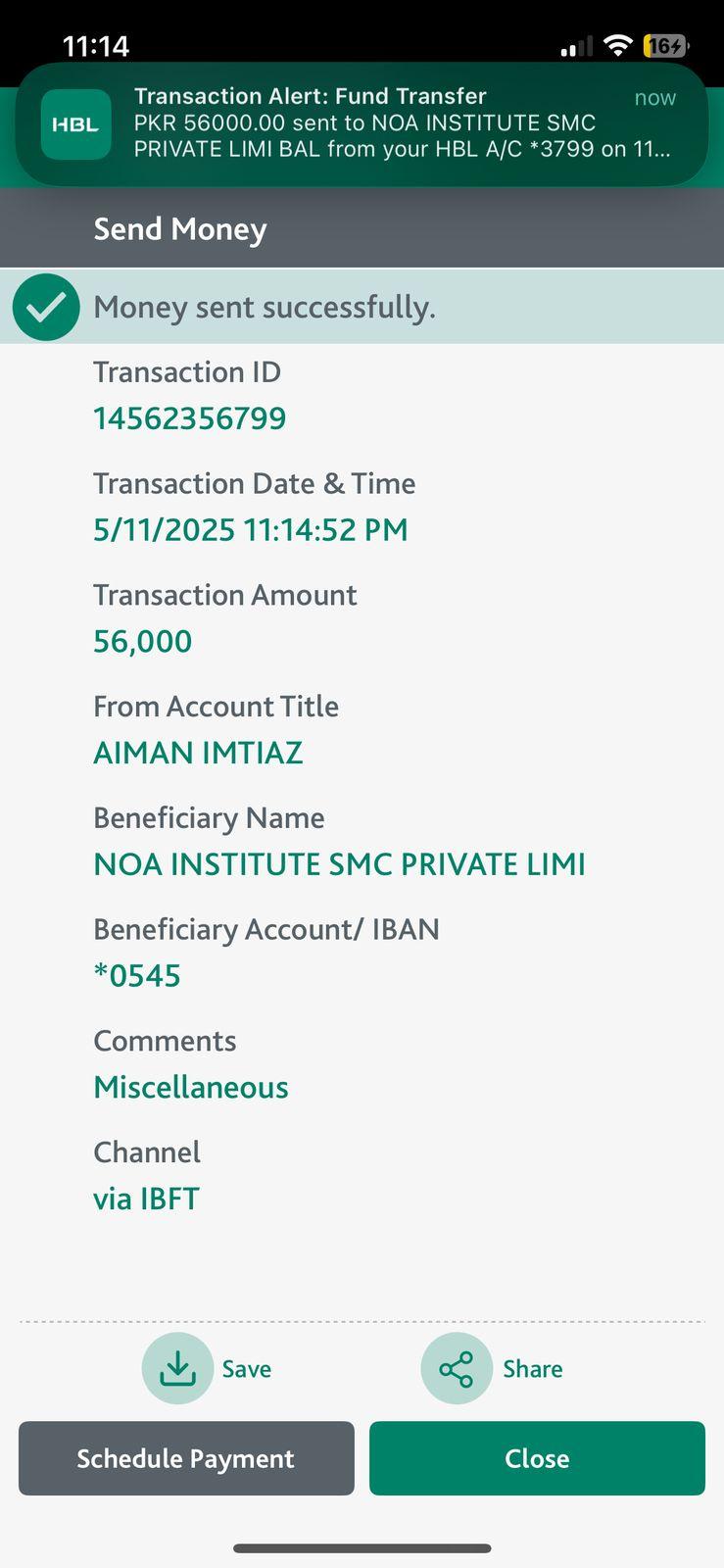This screenshot has height=1568, width=724.
Task: Select the transaction ID 14562356799
Action: tap(189, 418)
